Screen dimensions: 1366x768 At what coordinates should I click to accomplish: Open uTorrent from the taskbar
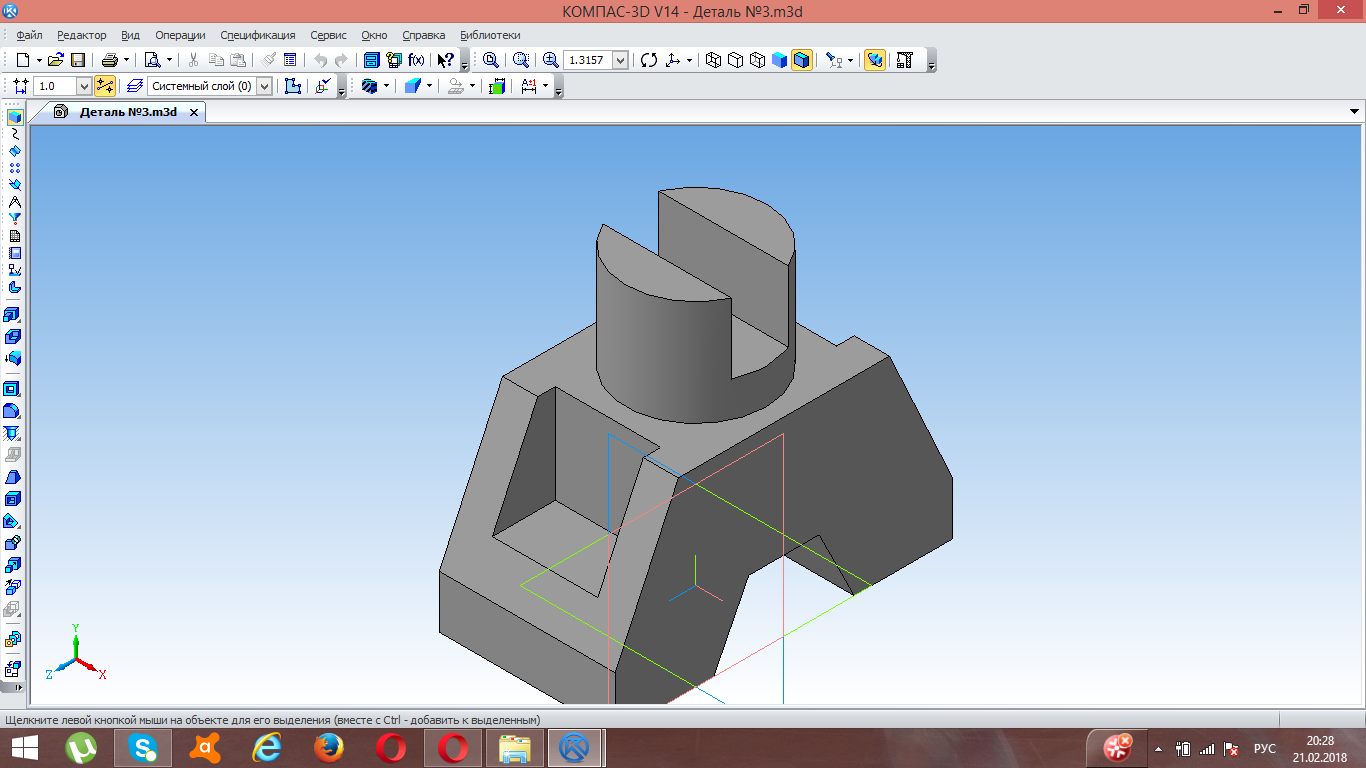pyautogui.click(x=81, y=748)
